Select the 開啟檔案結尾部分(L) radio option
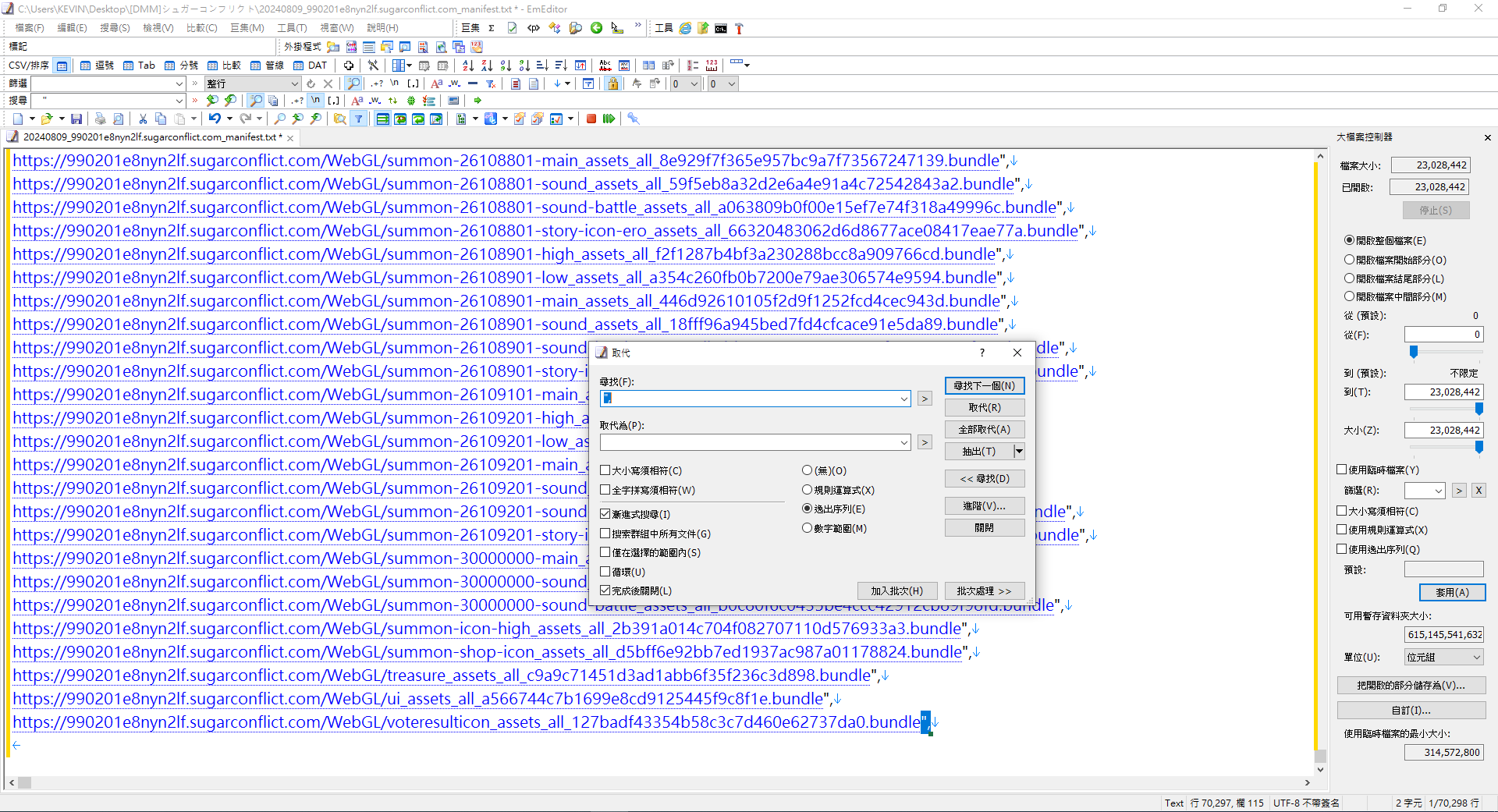The height and width of the screenshot is (812, 1498). point(1349,278)
